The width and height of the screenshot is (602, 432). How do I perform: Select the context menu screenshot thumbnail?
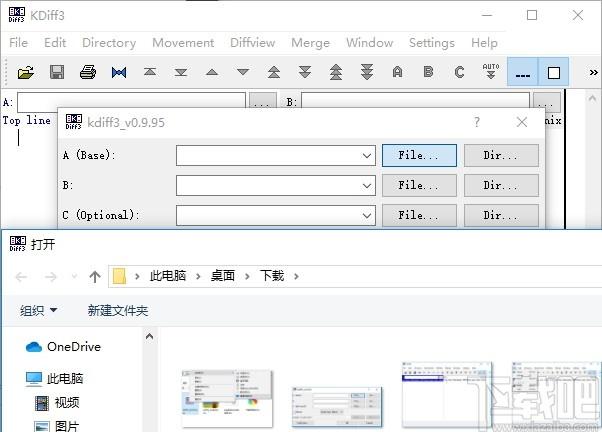(x=227, y=399)
